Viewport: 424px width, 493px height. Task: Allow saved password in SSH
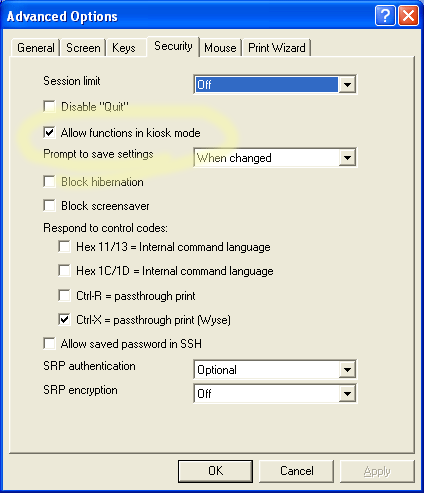(x=49, y=344)
